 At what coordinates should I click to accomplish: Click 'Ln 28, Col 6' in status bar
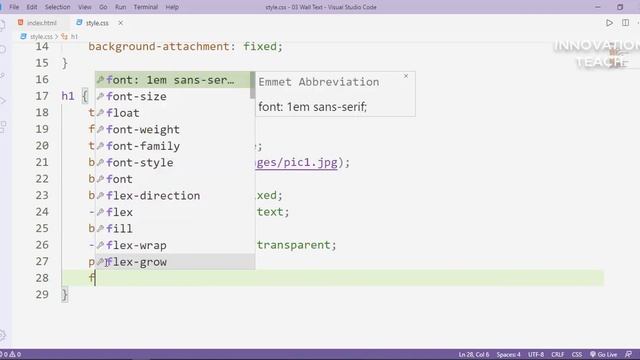tap(473, 354)
